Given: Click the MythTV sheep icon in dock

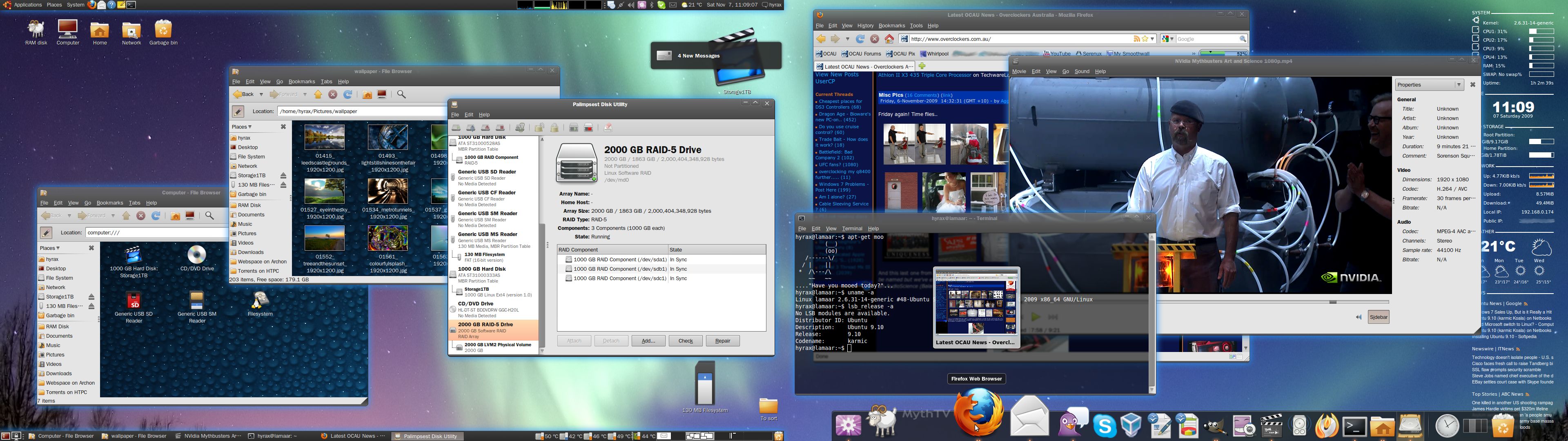Looking at the screenshot, I should pyautogui.click(x=882, y=421).
